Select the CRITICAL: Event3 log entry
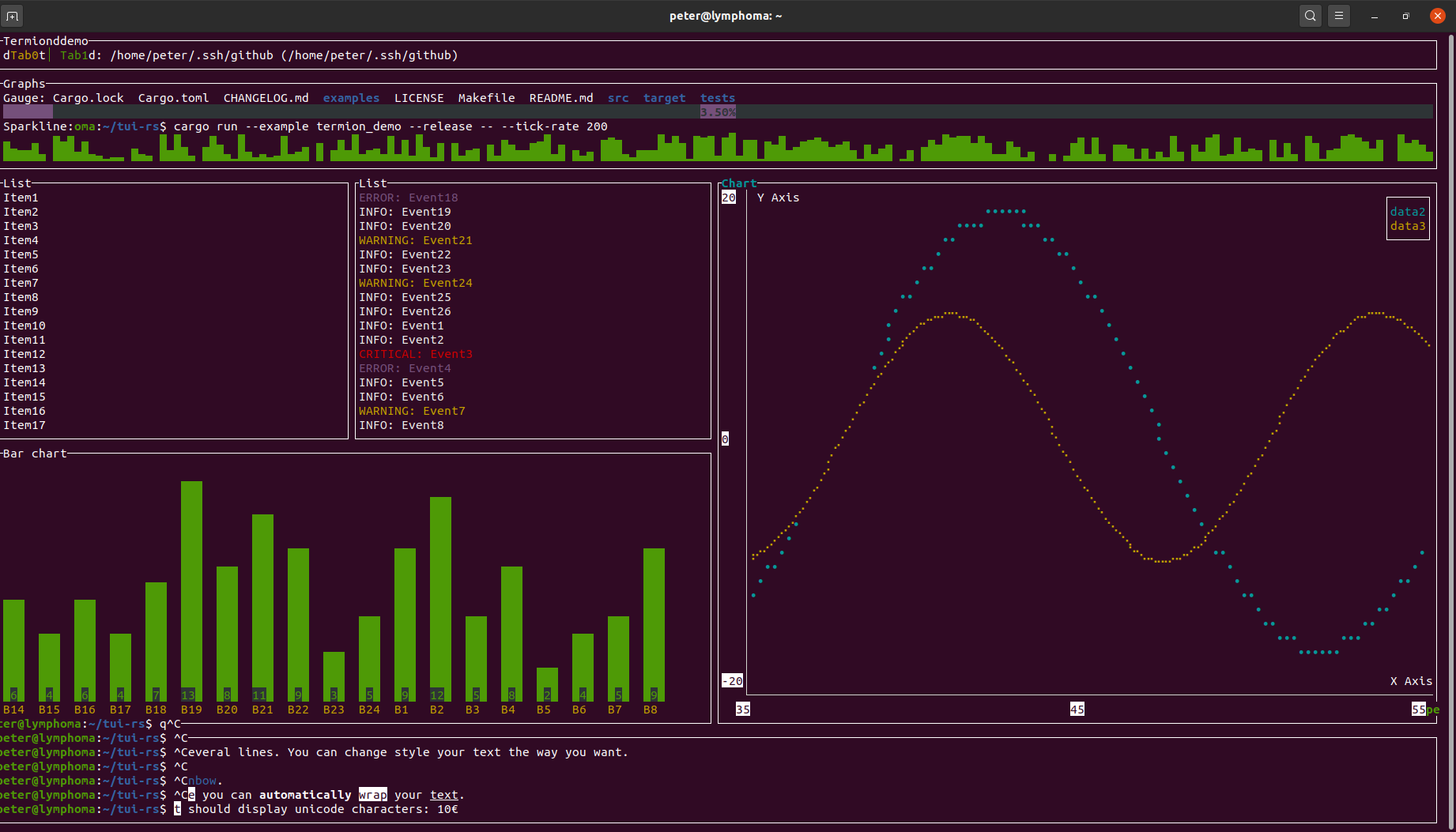This screenshot has width=1456, height=832. tap(417, 354)
